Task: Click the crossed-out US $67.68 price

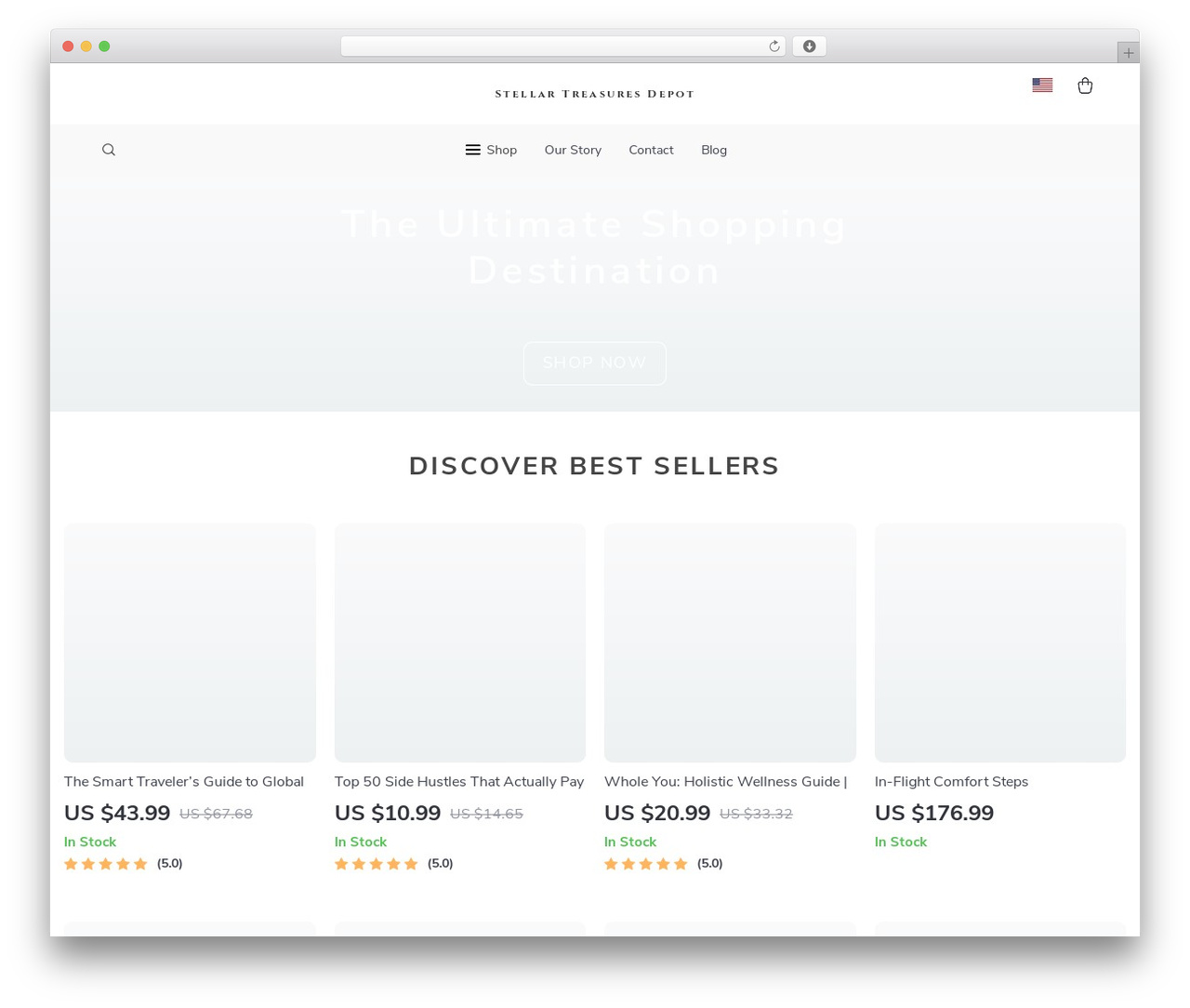Action: click(x=216, y=814)
